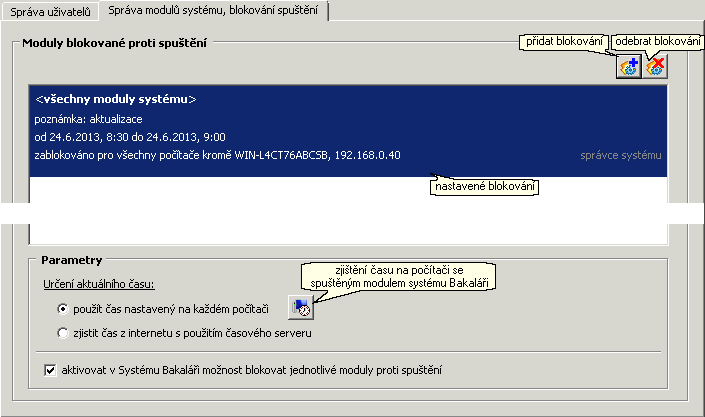Click the add blocking icon with blue plus

point(629,67)
